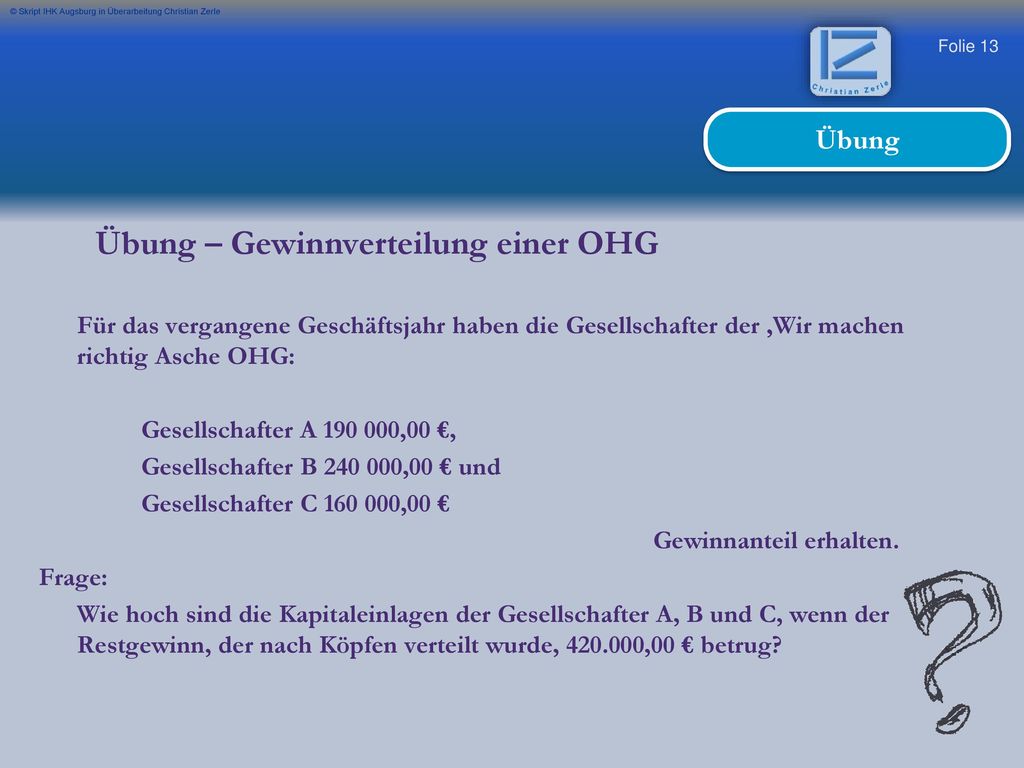Click the line Gesellschafter B 240 000,00 € und
Screen dimensions: 1024x768
coord(321,467)
